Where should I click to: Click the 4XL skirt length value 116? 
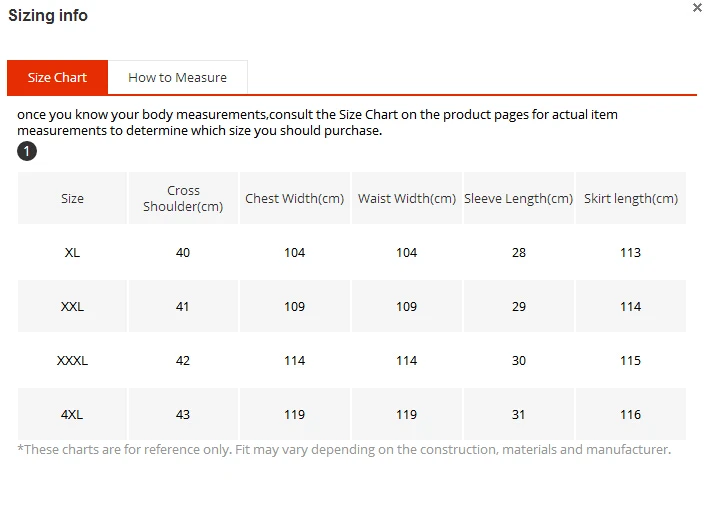631,415
